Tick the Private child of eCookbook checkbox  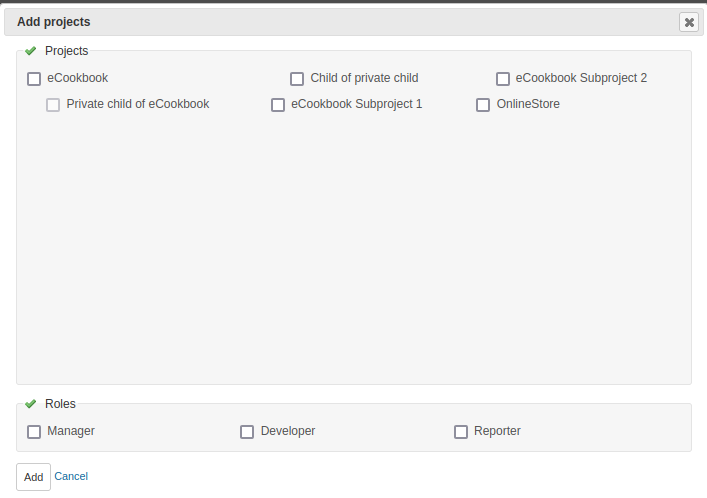coord(53,105)
